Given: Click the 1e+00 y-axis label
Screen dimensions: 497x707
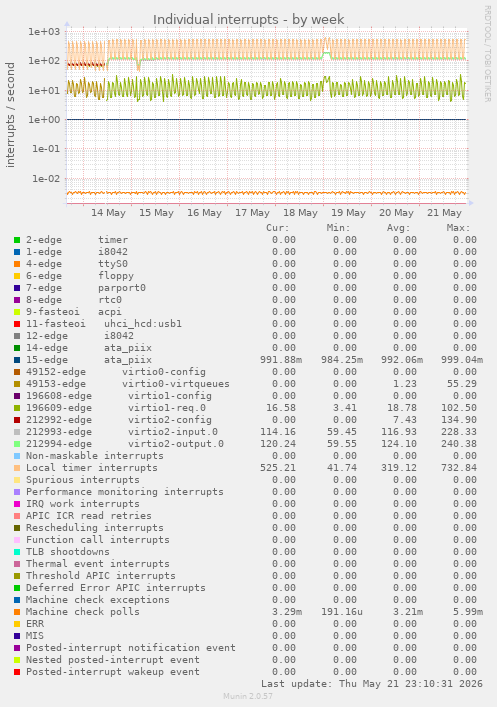Looking at the screenshot, I should coord(44,119).
